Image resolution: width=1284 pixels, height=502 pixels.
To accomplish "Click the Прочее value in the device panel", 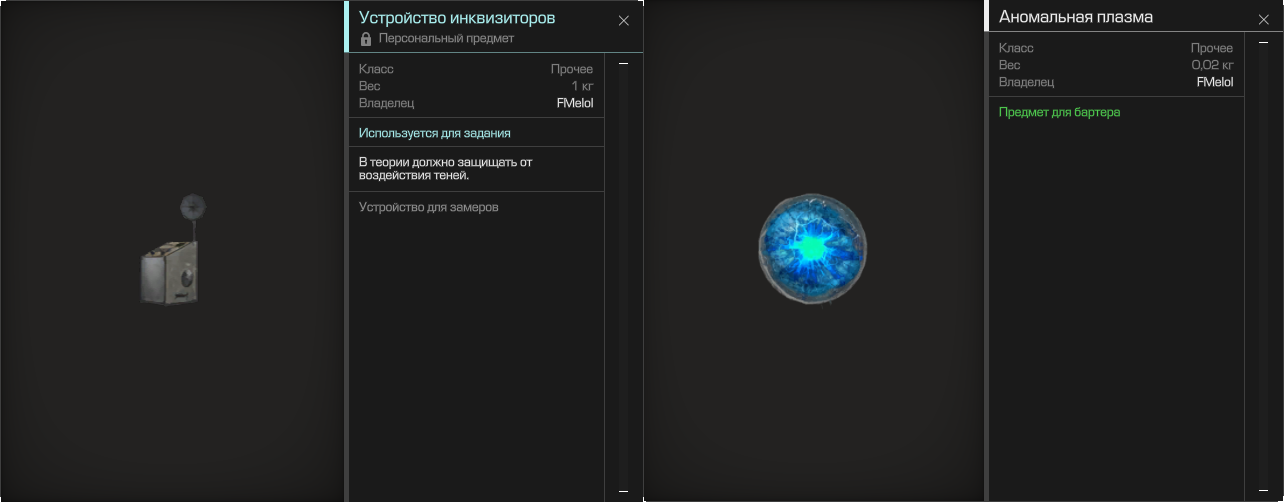I will click(572, 69).
